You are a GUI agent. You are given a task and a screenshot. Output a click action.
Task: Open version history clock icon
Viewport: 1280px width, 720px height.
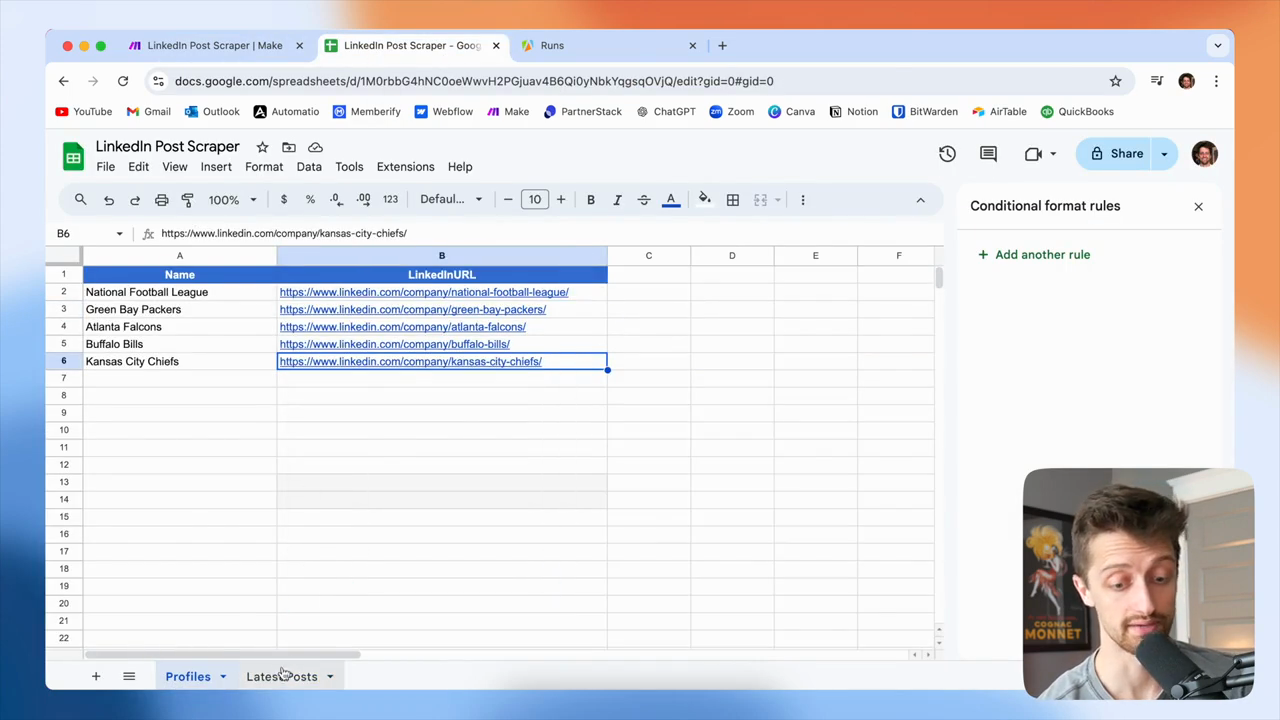coord(947,154)
